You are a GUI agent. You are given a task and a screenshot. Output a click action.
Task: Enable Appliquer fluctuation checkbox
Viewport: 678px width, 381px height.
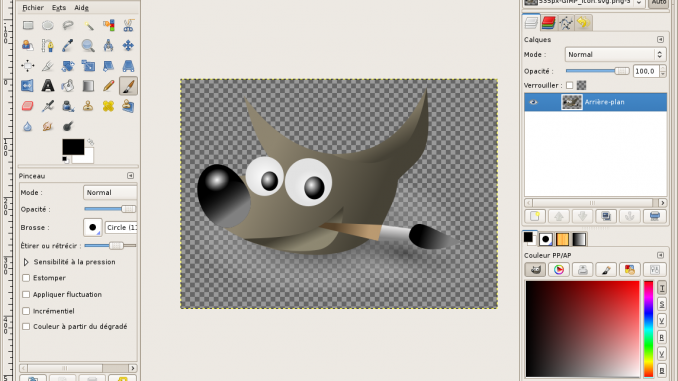point(26,295)
